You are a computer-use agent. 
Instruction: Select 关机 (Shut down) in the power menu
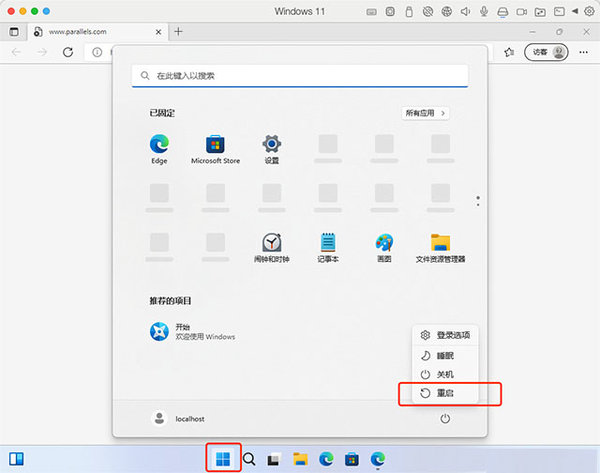pos(445,374)
